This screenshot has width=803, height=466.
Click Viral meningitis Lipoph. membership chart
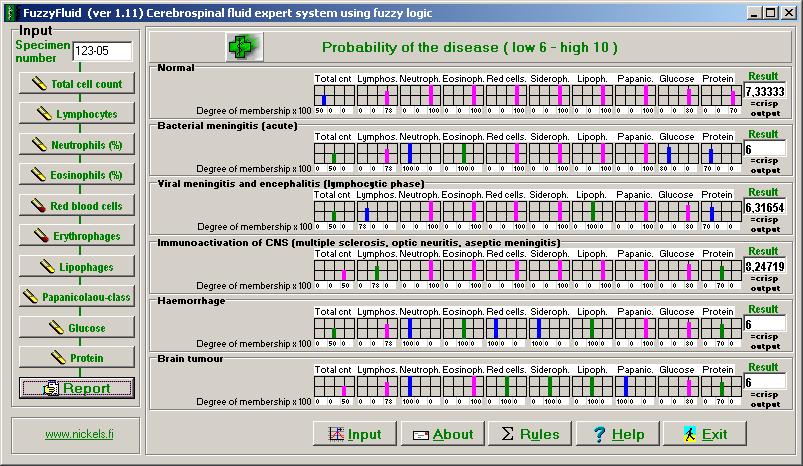pyautogui.click(x=592, y=211)
